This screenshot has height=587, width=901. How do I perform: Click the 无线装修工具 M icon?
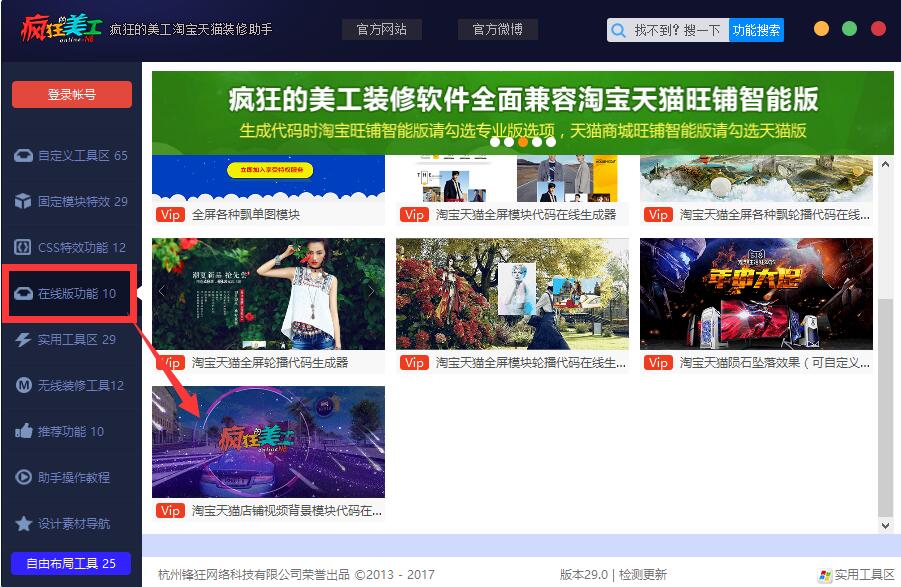point(23,385)
